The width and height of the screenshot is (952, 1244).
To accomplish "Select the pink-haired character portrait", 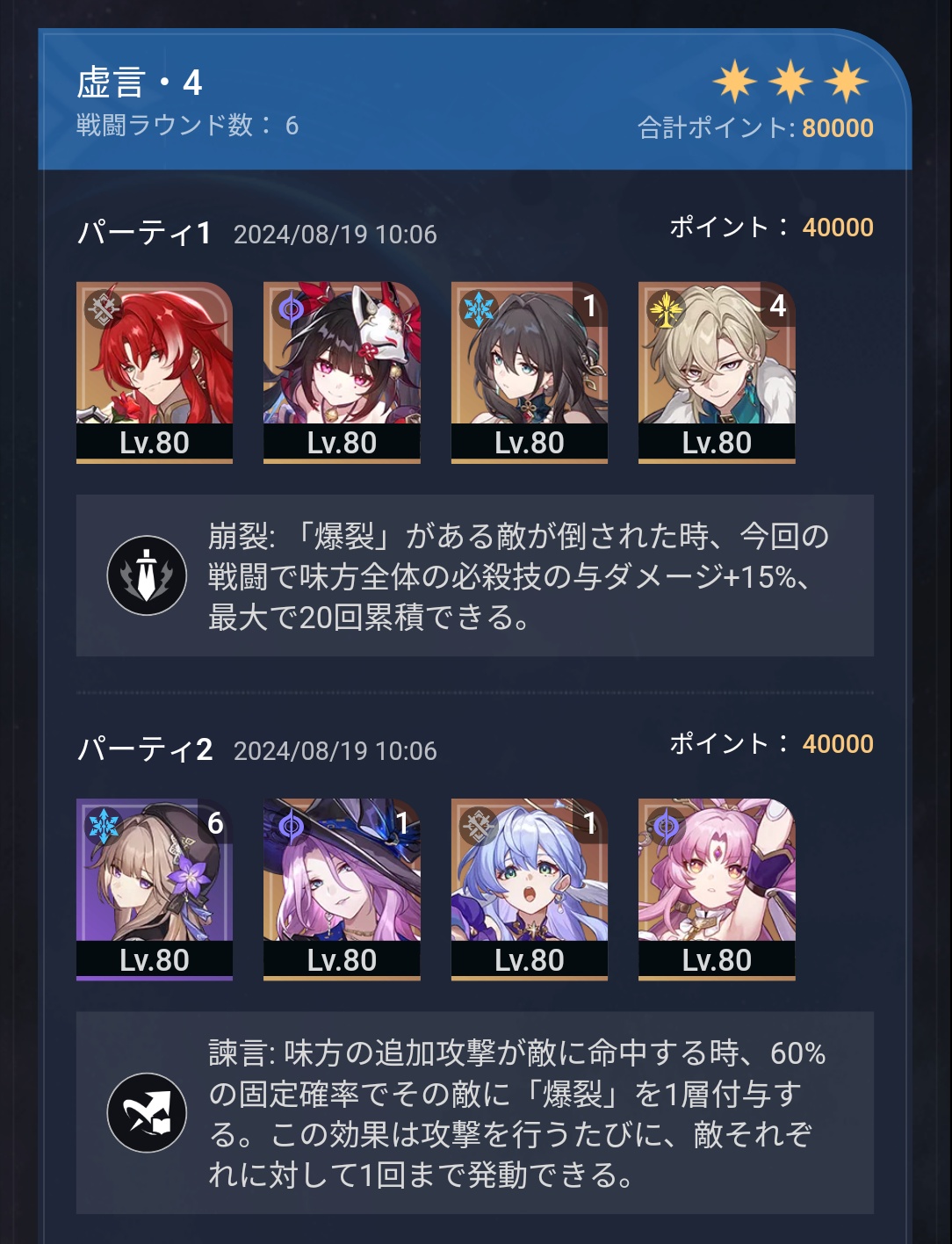I will click(x=717, y=888).
